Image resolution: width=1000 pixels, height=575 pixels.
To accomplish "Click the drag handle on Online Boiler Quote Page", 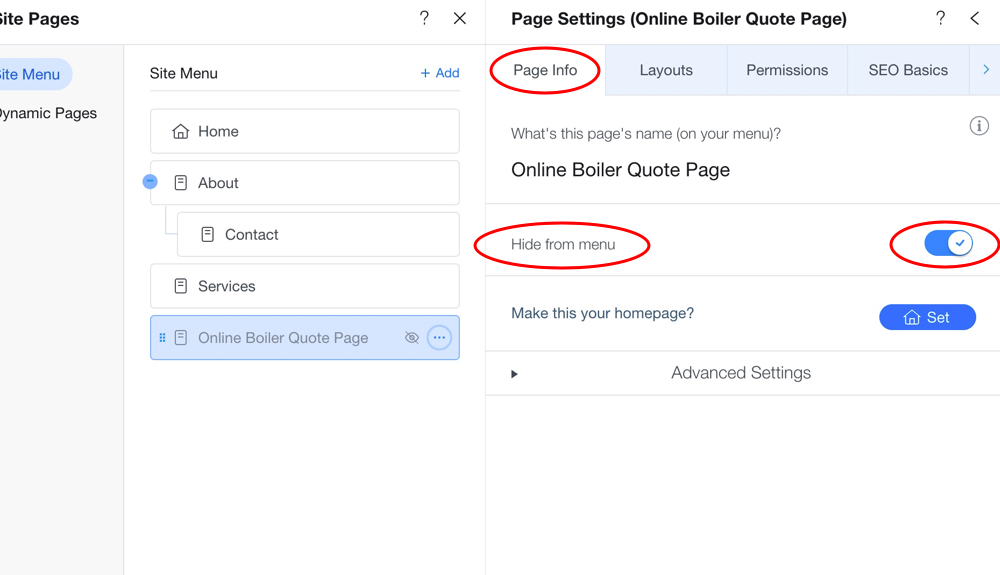I will click(162, 338).
